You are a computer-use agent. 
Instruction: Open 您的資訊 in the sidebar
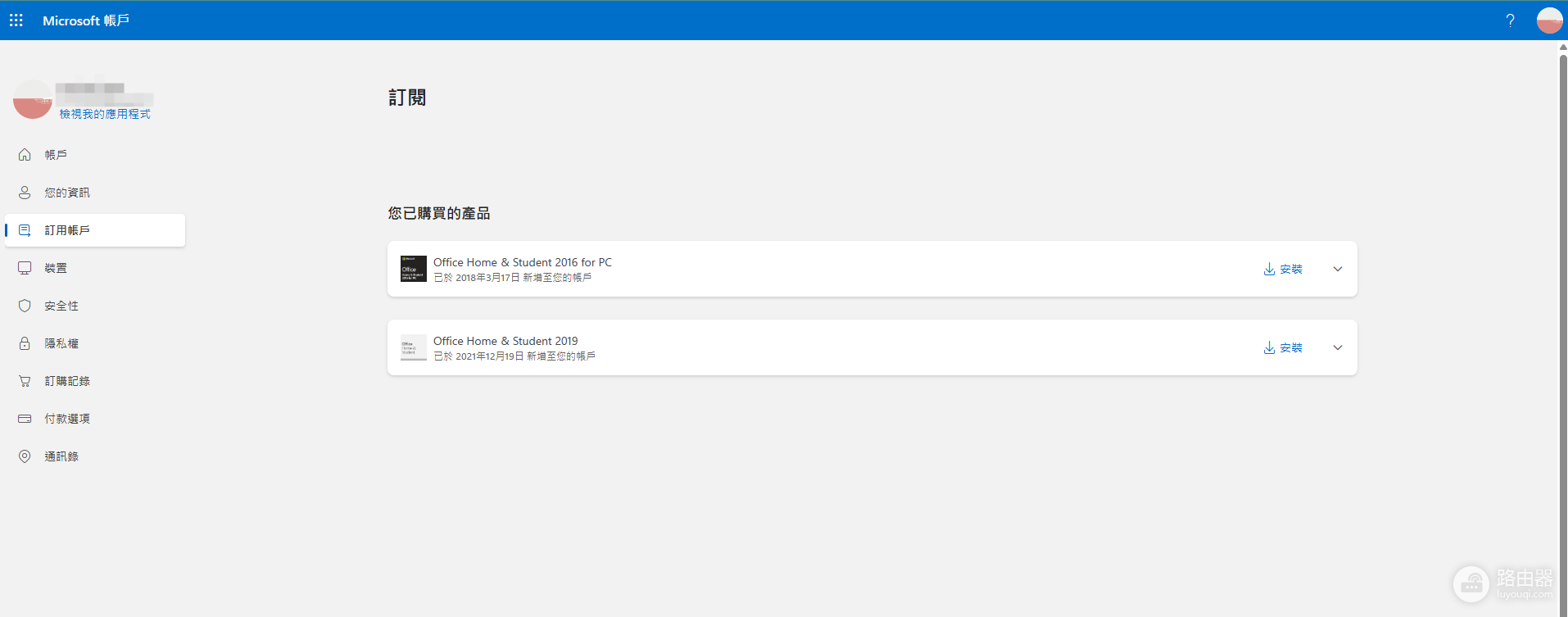click(95, 193)
